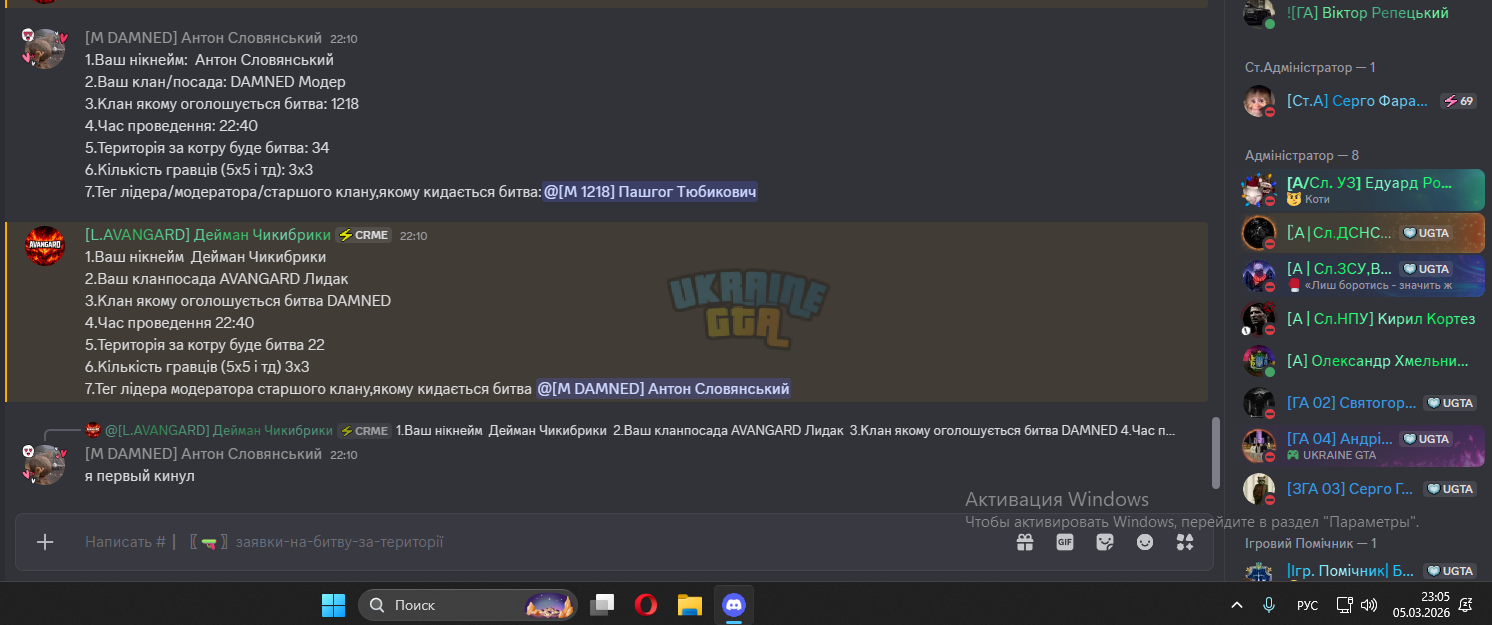Click the CRME tag in the reply preview
The height and width of the screenshot is (625, 1492).
(364, 431)
